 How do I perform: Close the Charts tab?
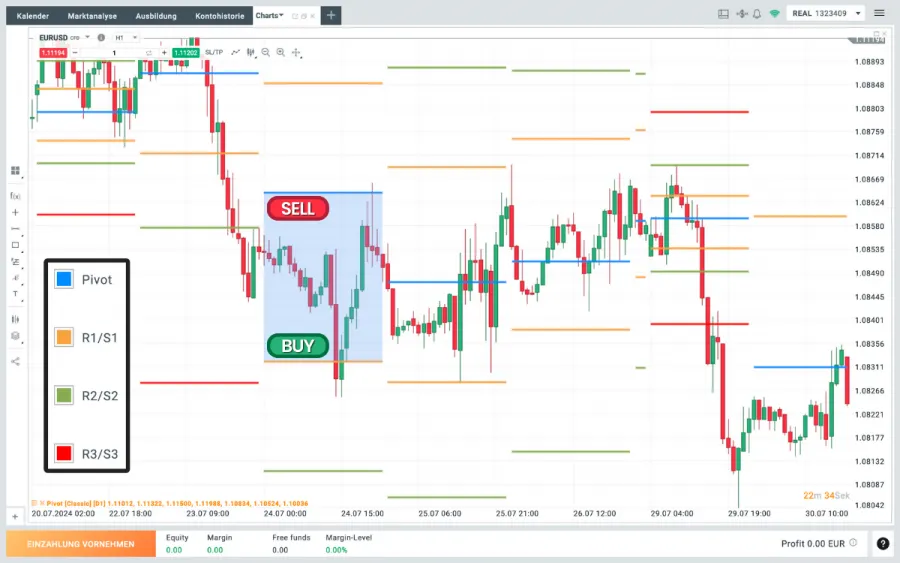pos(312,16)
